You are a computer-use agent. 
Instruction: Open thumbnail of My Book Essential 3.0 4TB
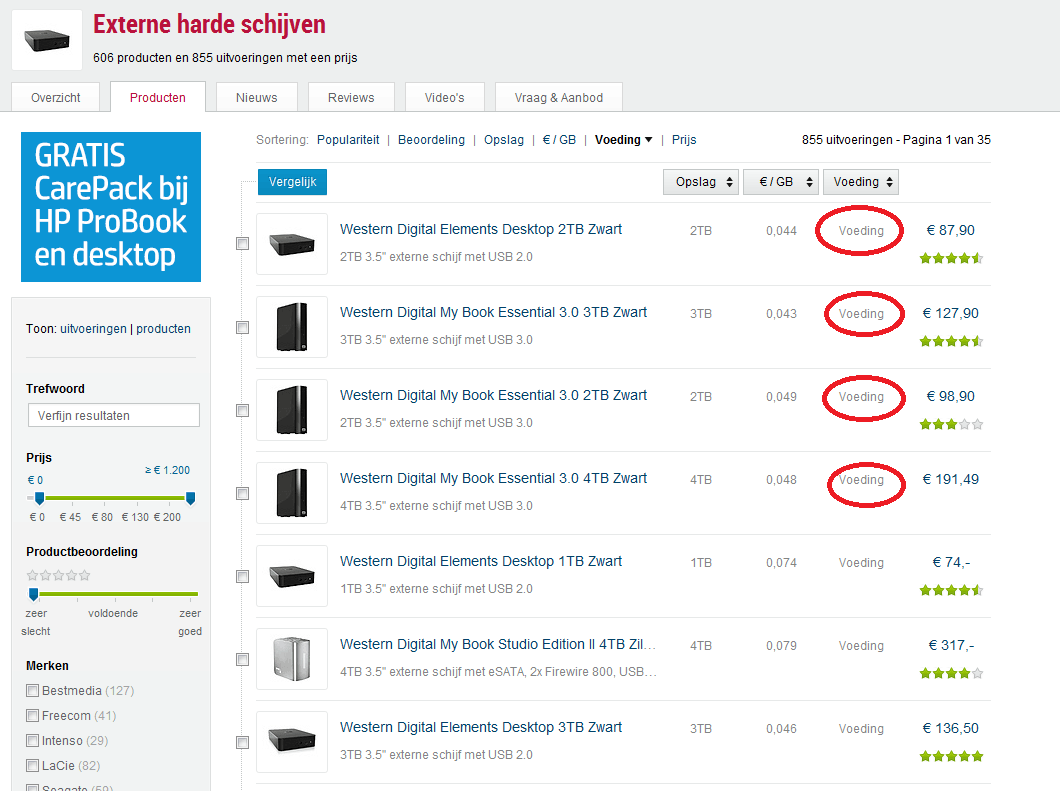[x=292, y=493]
